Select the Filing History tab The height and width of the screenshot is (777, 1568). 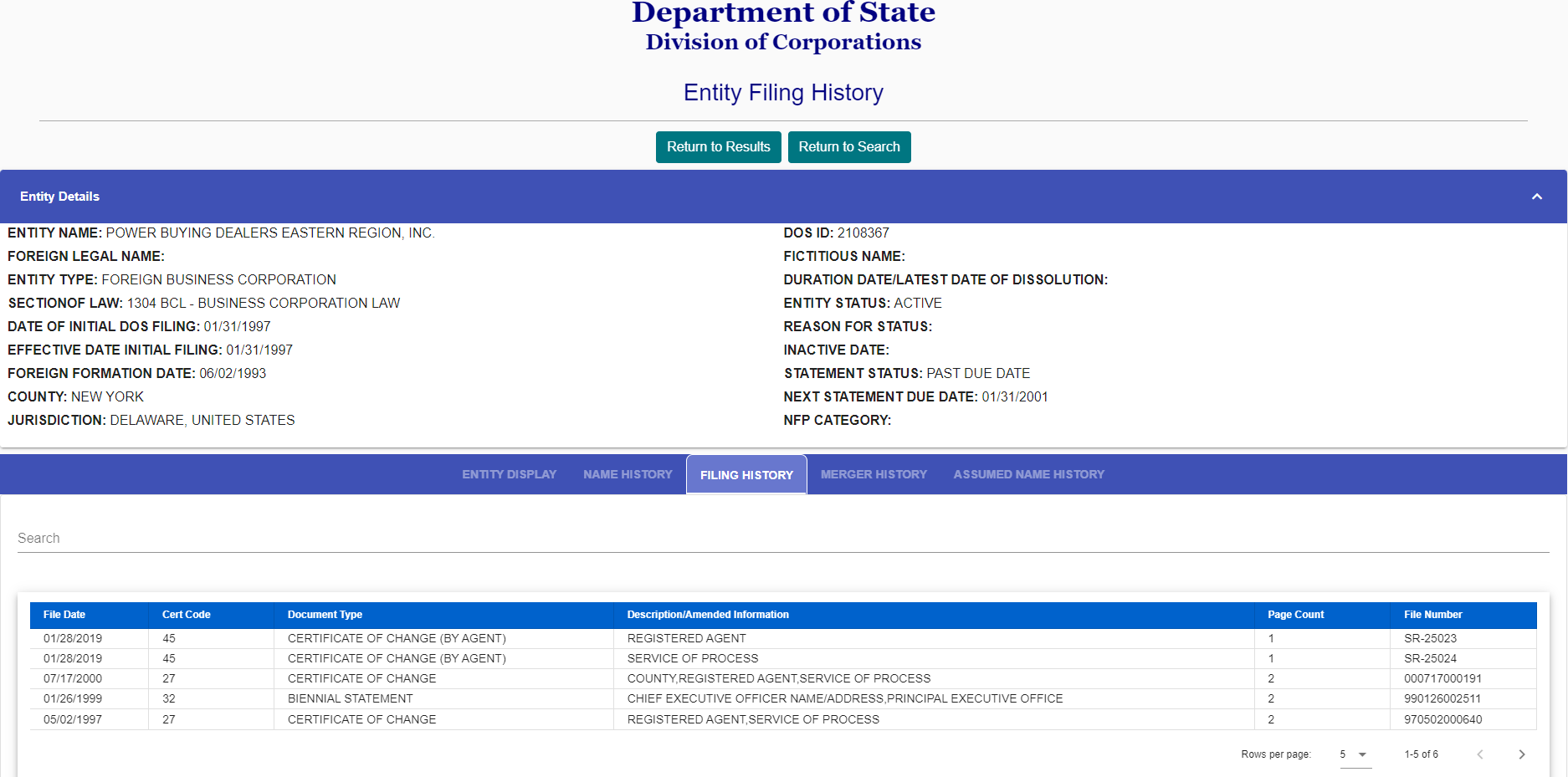pos(746,474)
